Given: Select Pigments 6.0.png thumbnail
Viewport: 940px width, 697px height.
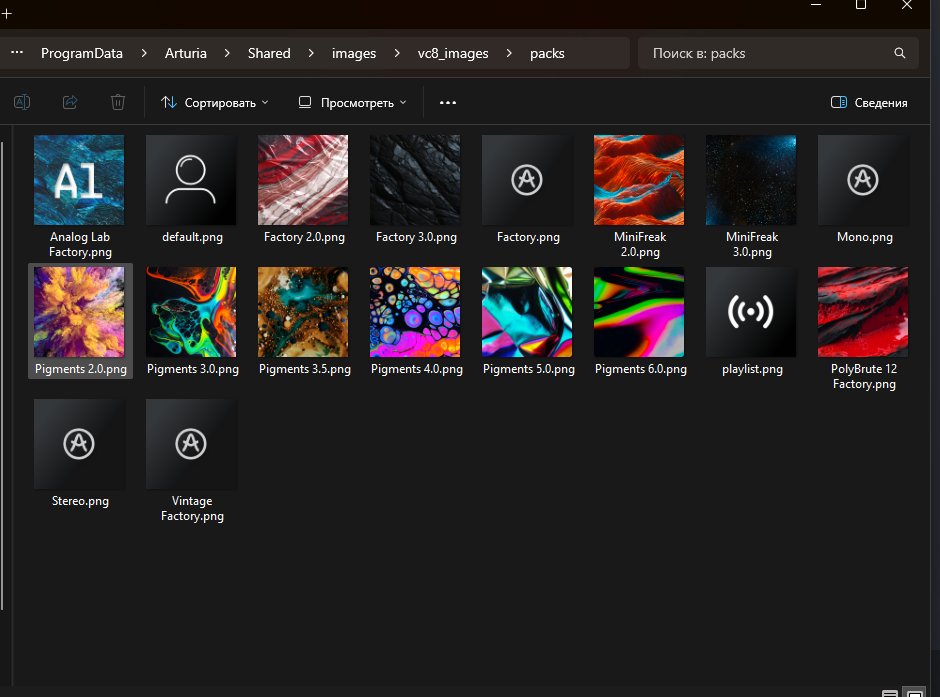Looking at the screenshot, I should [639, 312].
